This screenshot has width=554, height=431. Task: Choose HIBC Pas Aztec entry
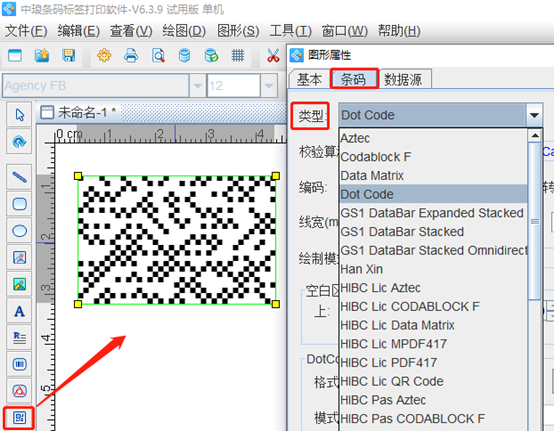coord(433,400)
